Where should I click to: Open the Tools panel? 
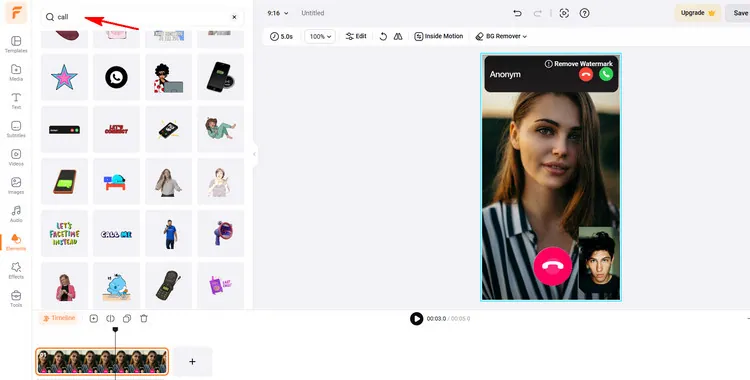pos(16,298)
